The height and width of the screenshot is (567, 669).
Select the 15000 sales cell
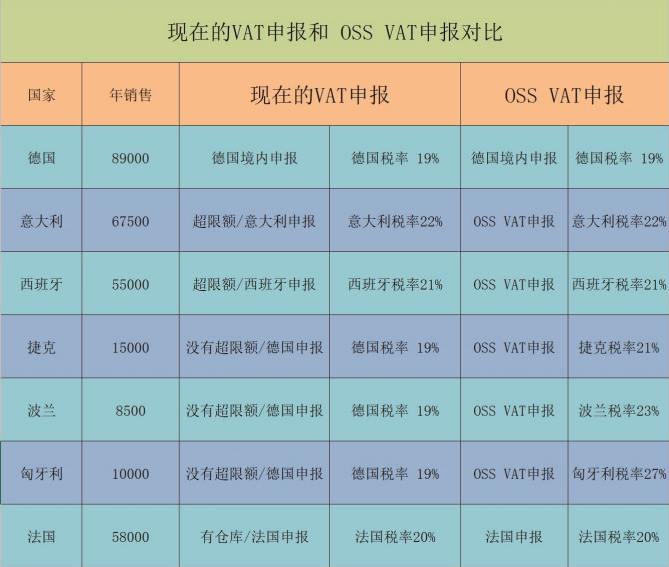click(x=131, y=347)
